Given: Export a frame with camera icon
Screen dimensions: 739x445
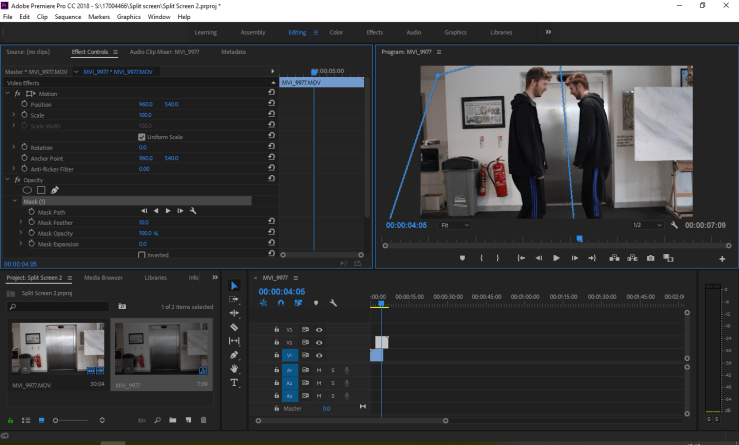Looking at the screenshot, I should pos(650,258).
